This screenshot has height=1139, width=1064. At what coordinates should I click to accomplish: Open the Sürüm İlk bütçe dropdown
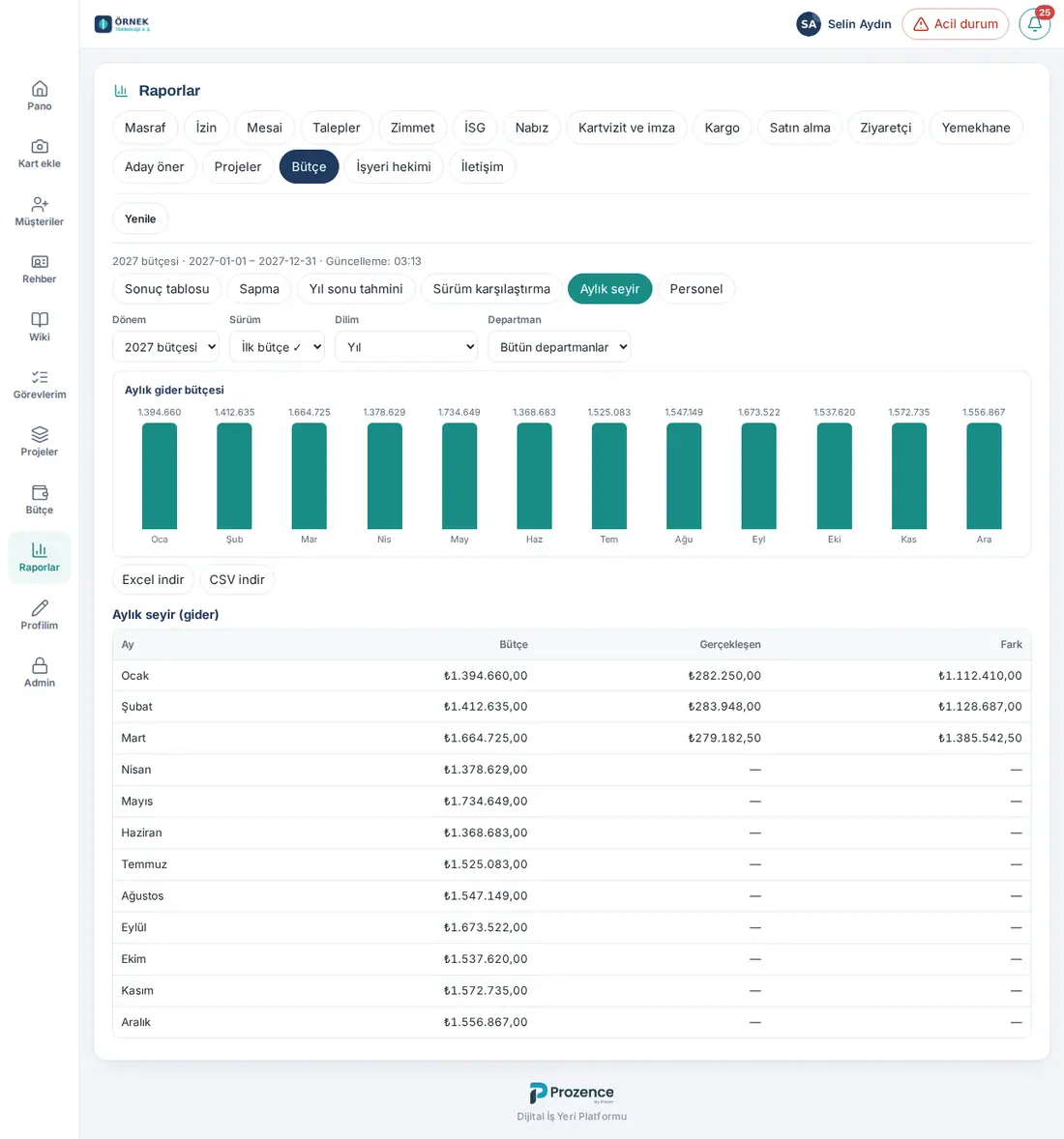click(277, 347)
